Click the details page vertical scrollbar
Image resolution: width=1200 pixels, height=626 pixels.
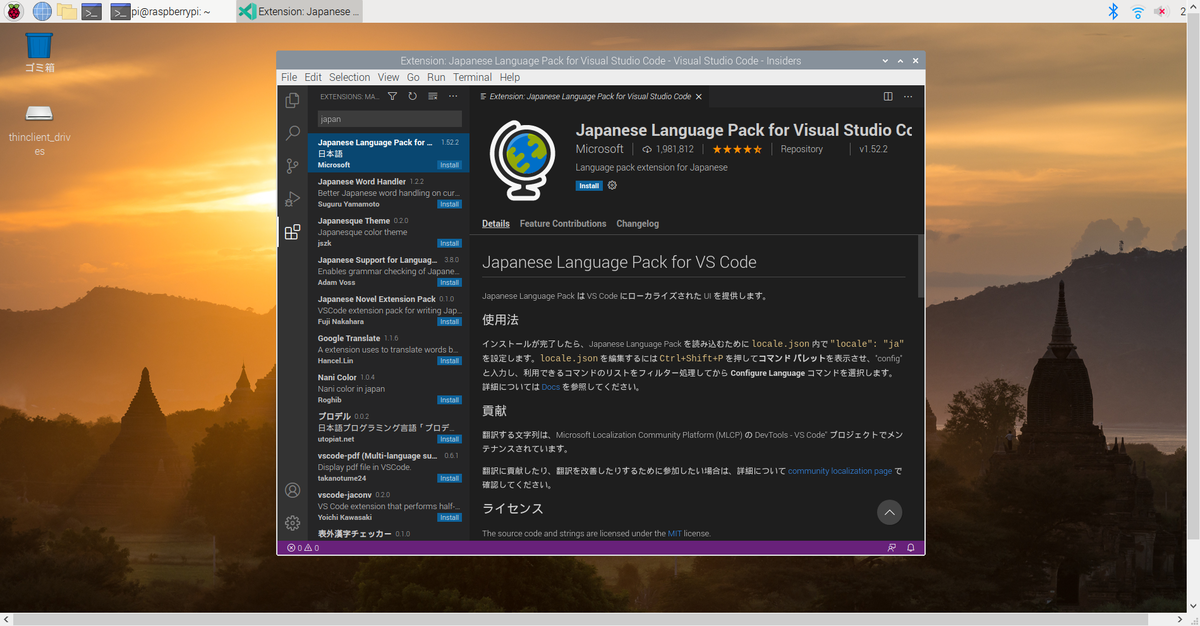pyautogui.click(x=921, y=266)
